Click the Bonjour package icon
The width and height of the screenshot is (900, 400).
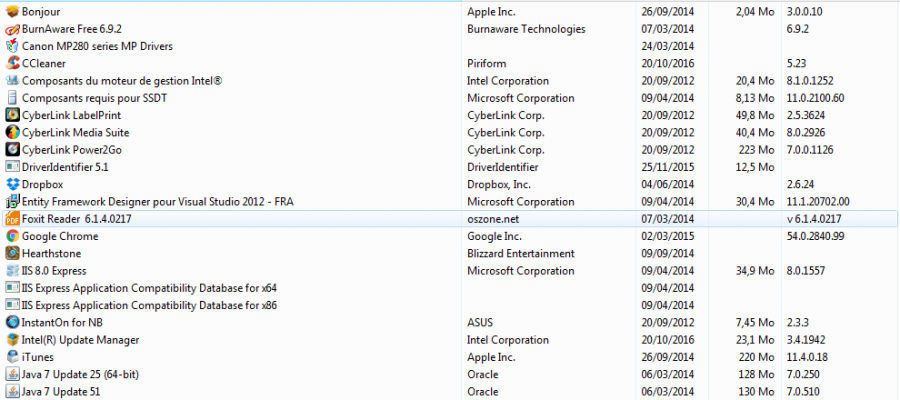[x=11, y=11]
